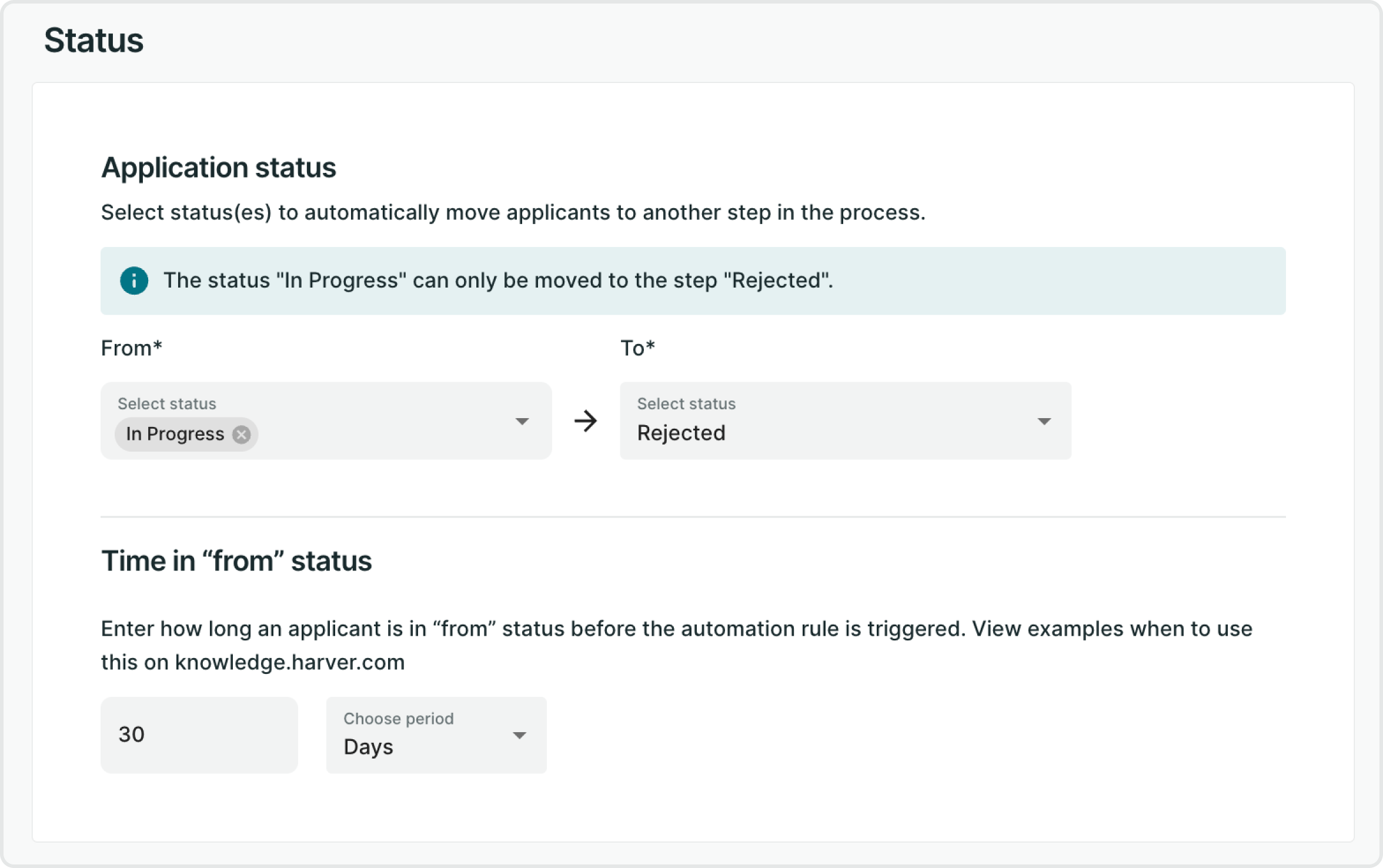1383x868 pixels.
Task: Click the To* field label
Action: click(x=637, y=348)
